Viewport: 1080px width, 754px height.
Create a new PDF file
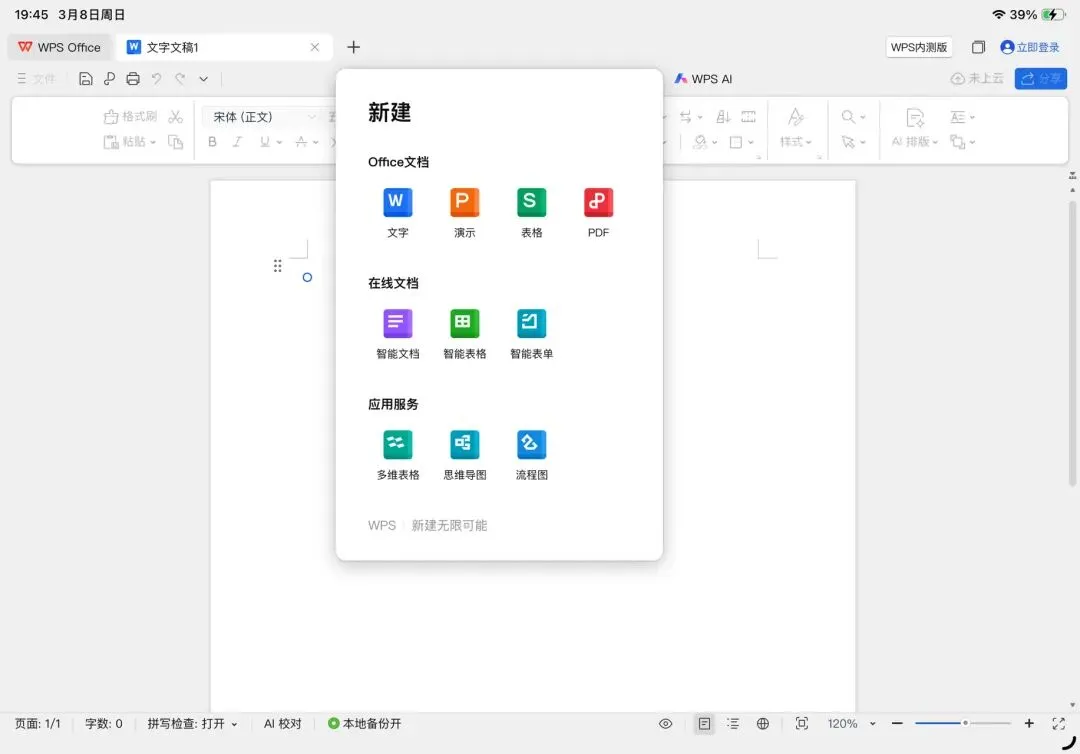pyautogui.click(x=598, y=213)
